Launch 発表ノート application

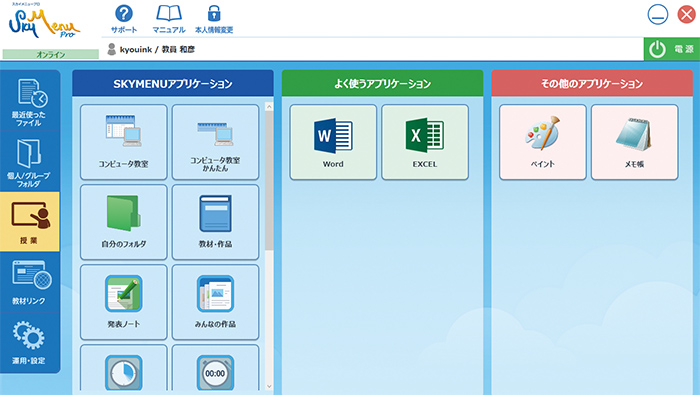tap(124, 302)
